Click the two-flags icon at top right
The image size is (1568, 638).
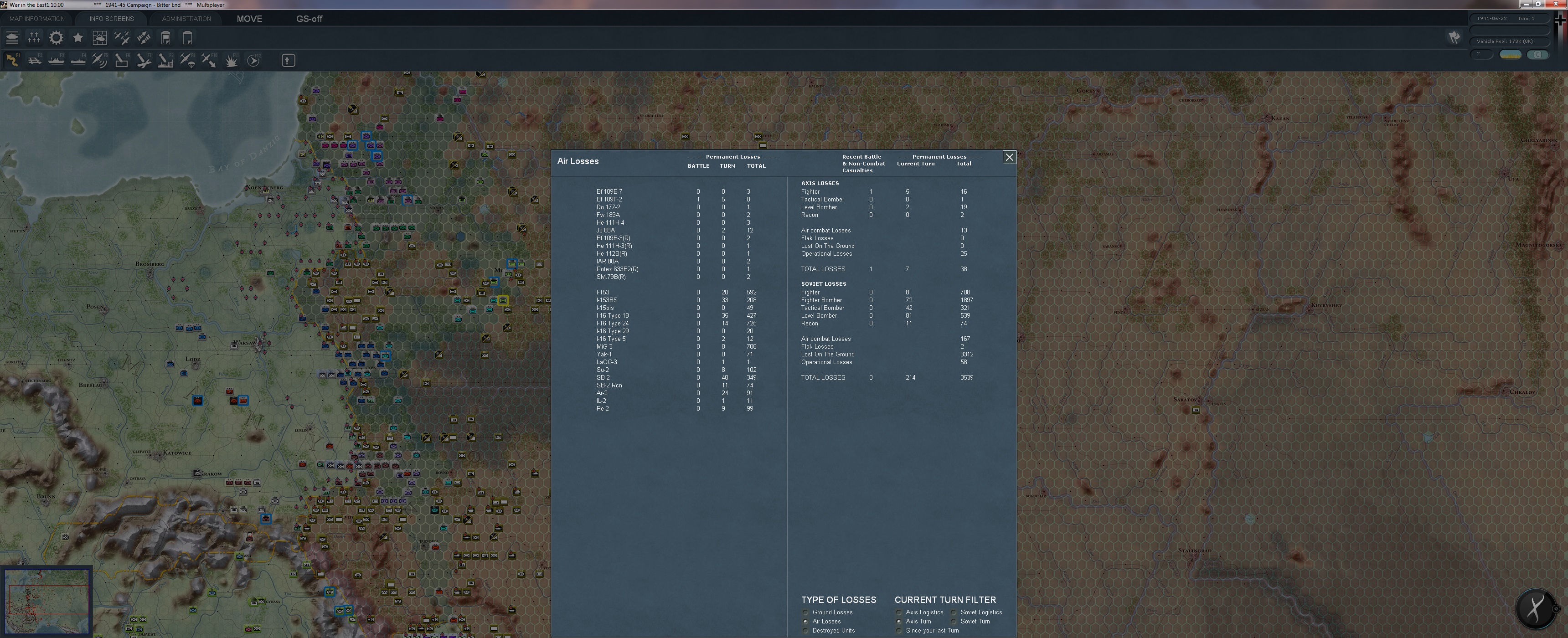[1454, 38]
